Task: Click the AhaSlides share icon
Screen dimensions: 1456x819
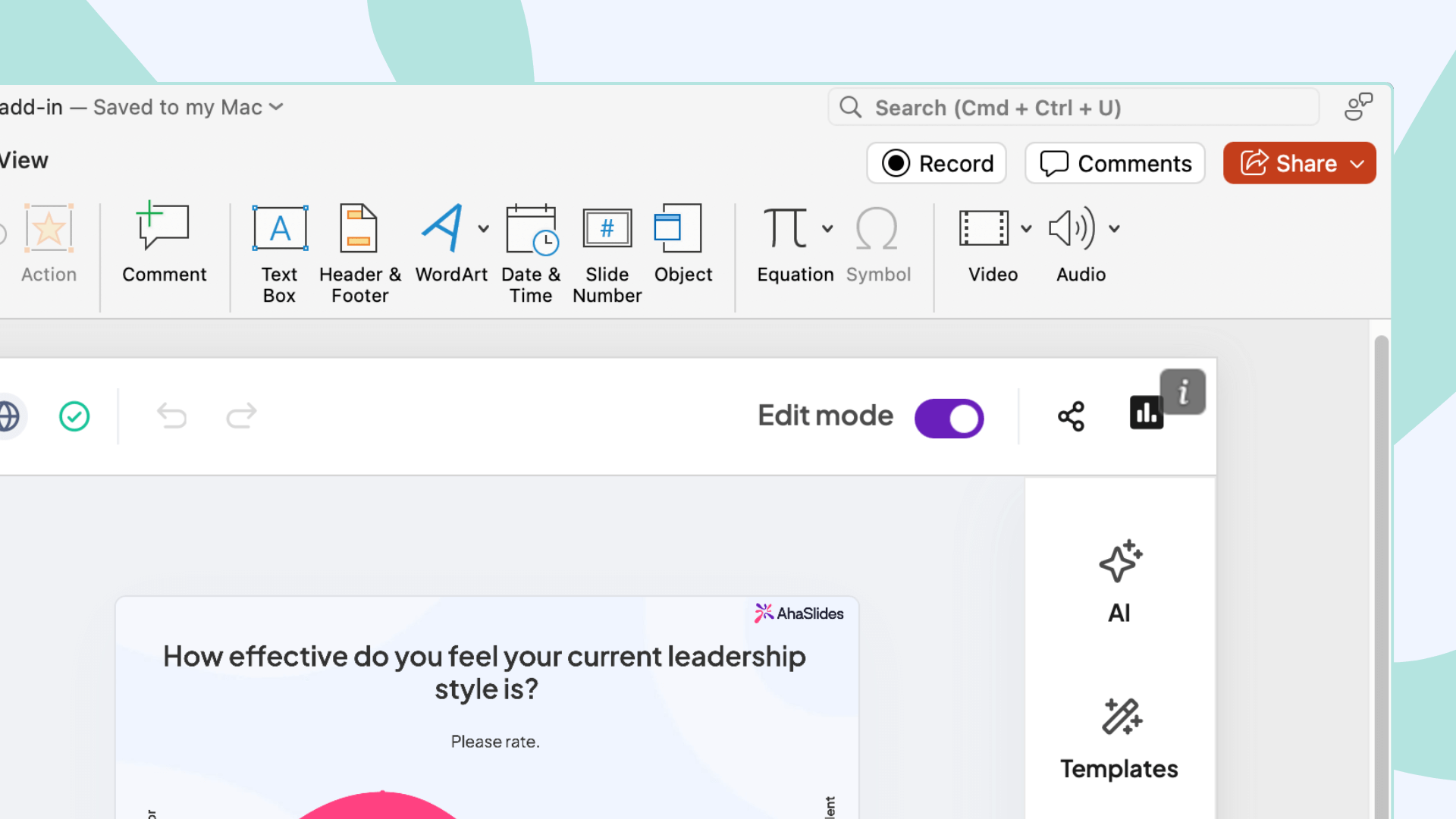Action: (x=1071, y=416)
